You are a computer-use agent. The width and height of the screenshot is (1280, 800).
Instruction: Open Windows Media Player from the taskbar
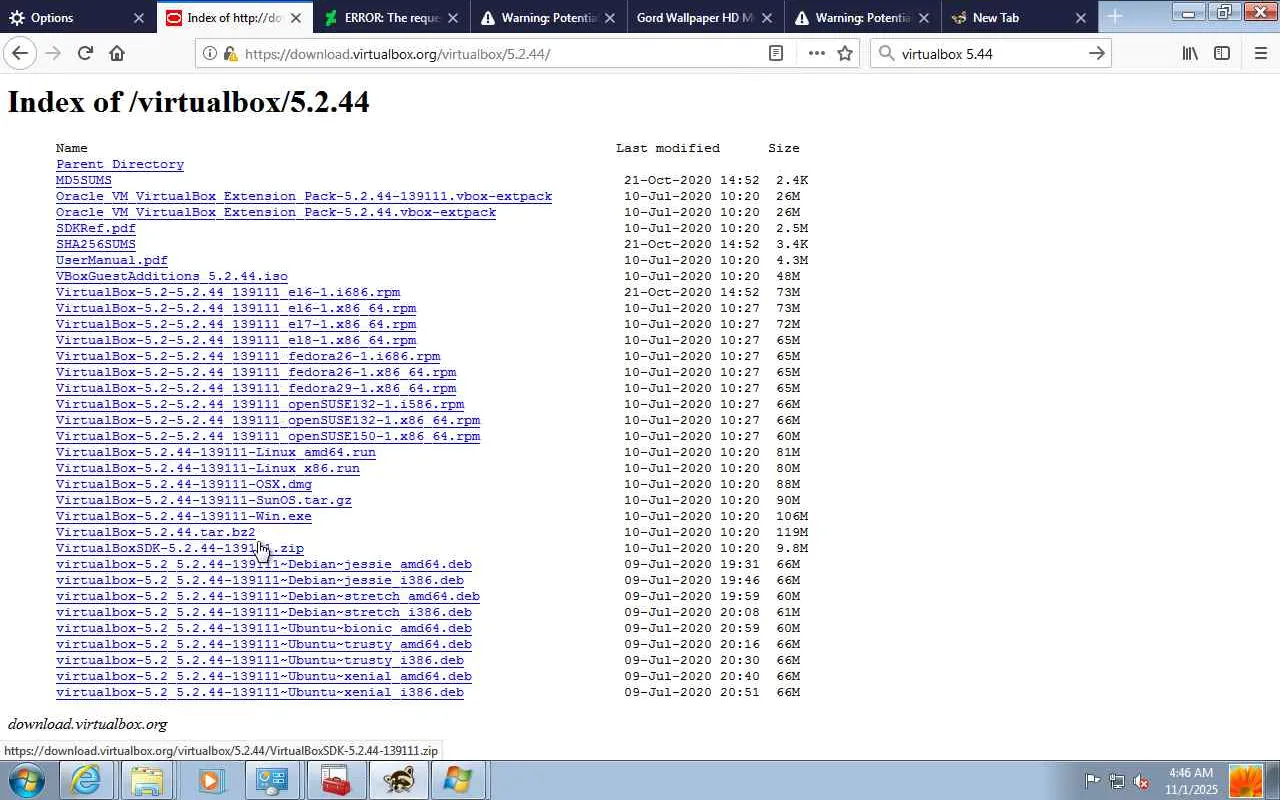(210, 780)
